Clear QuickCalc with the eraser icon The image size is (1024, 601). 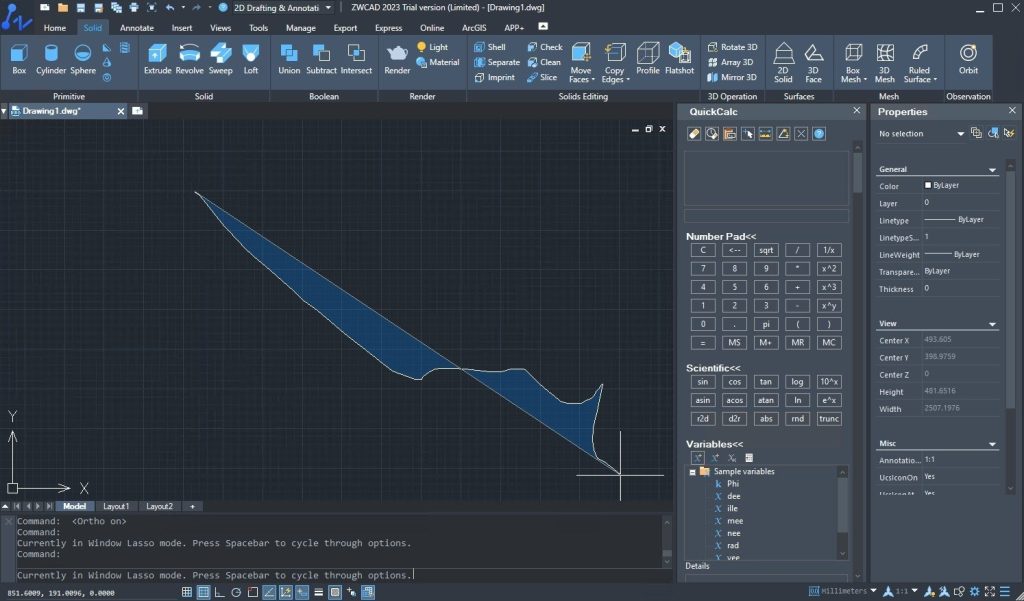694,134
